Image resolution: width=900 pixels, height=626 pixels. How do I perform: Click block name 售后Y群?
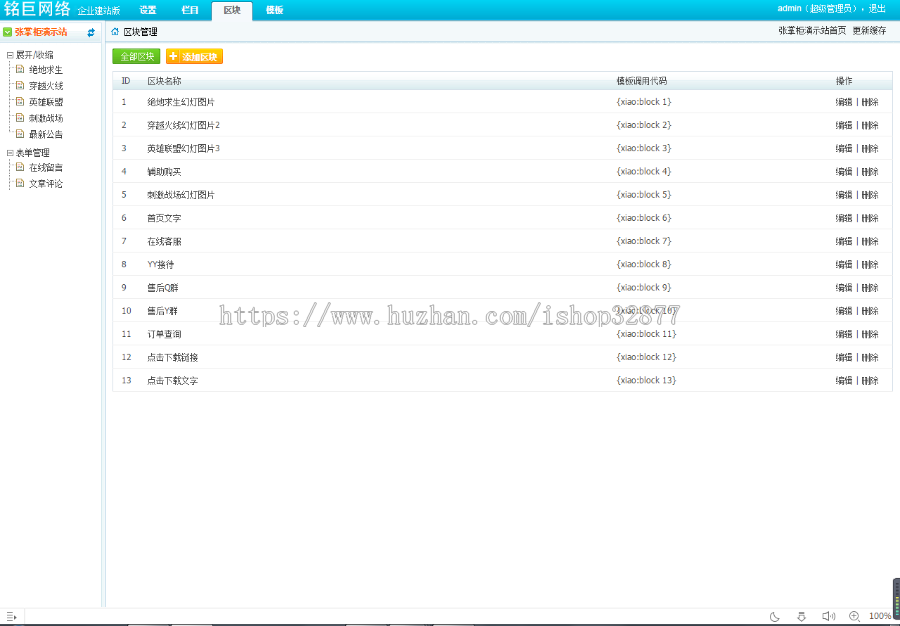pos(162,311)
